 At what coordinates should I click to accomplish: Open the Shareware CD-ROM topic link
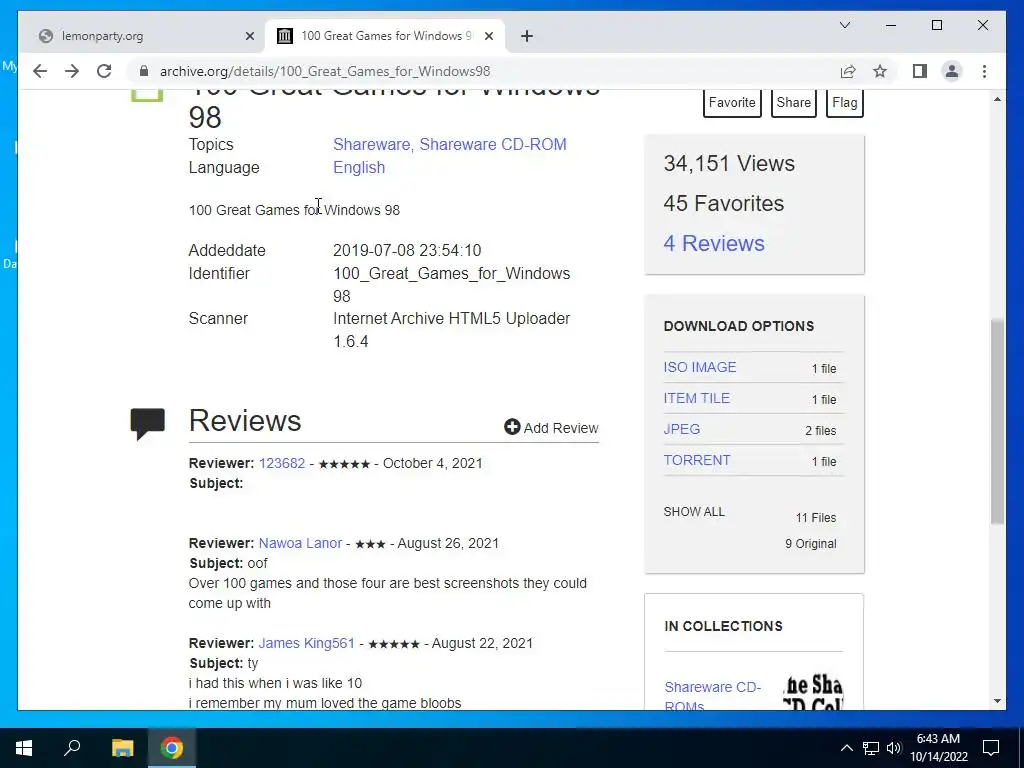[493, 144]
